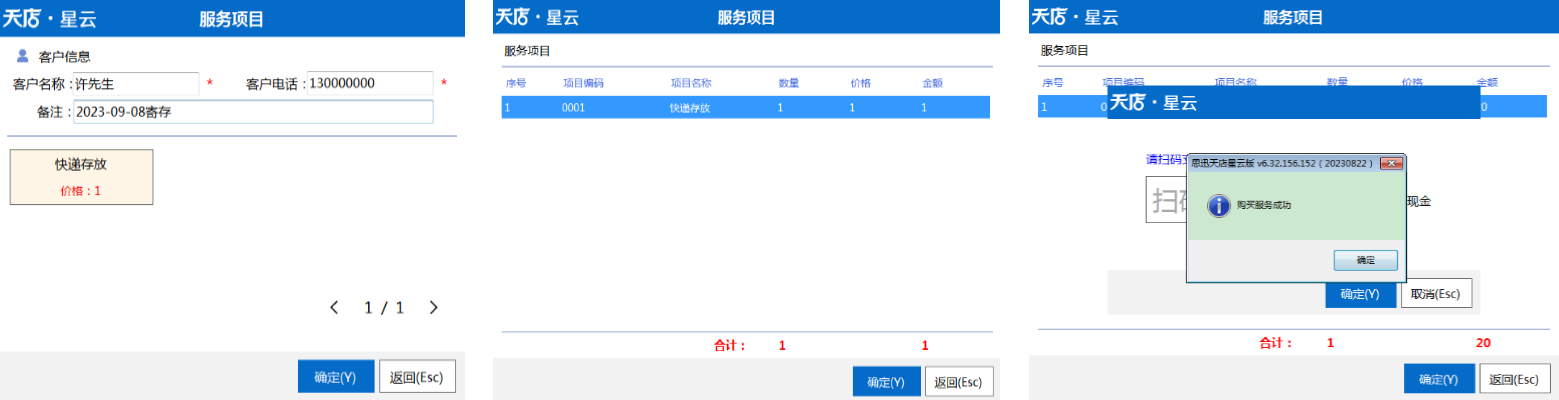Viewport: 1559px width, 400px height.
Task: Click the 项目名称 column header in middle table
Action: pos(690,83)
